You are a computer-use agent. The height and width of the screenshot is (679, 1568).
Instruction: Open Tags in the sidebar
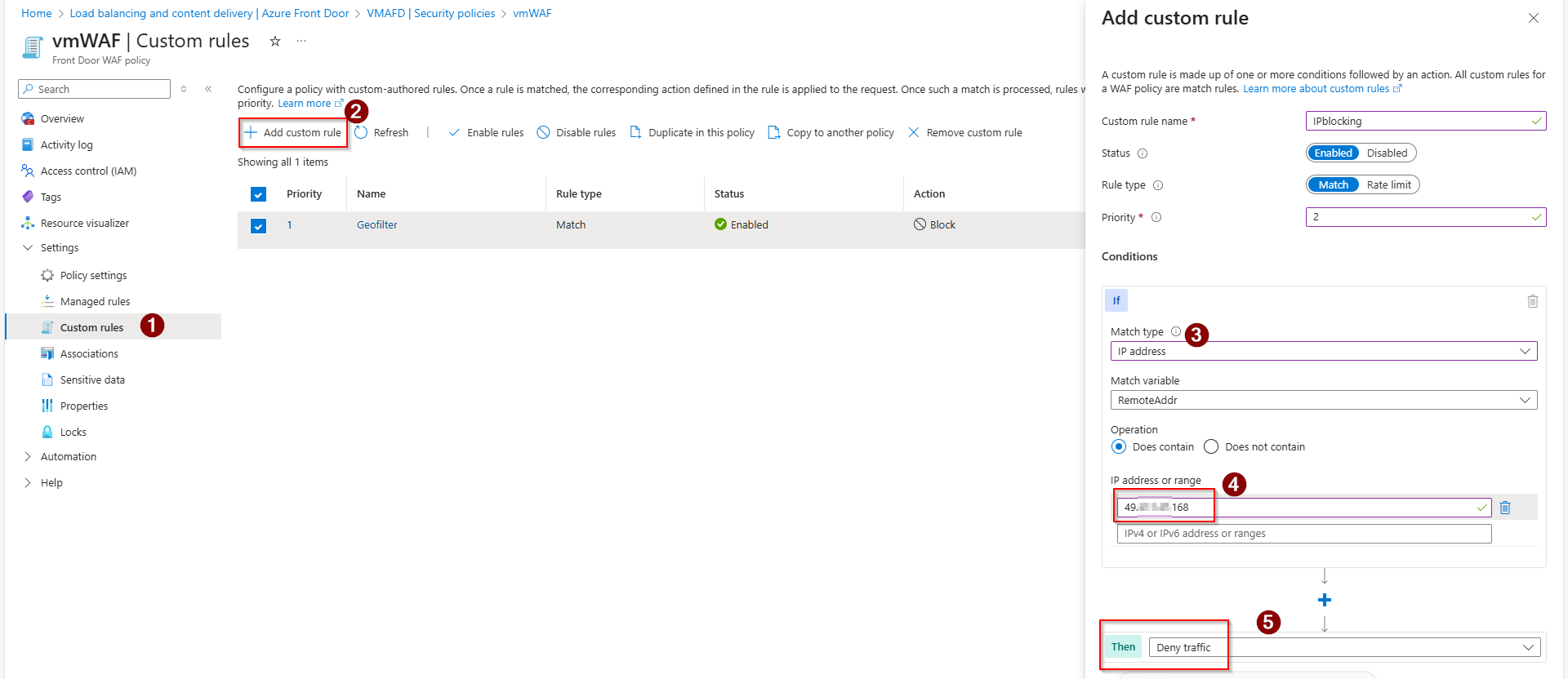(51, 197)
